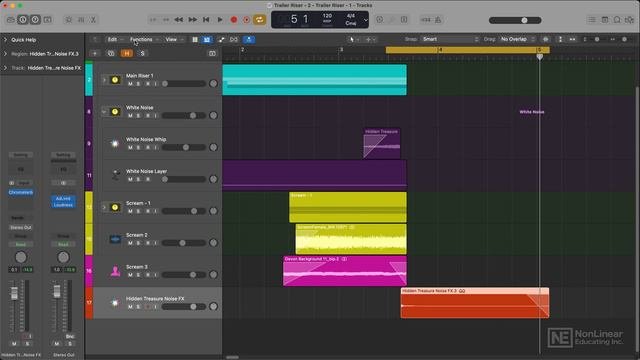Open the Library panel icon

(11, 20)
